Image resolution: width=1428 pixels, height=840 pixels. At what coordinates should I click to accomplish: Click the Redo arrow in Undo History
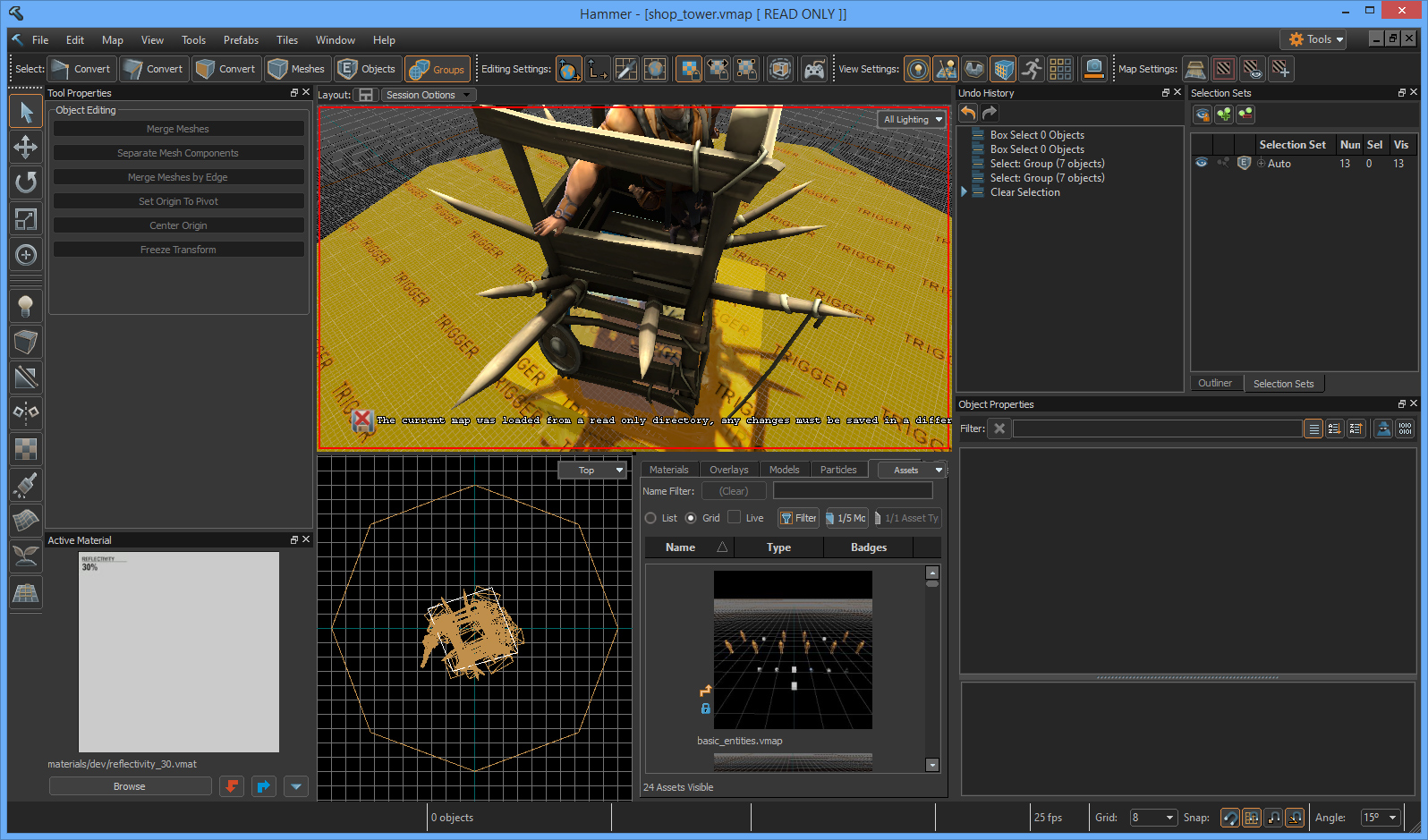coord(990,113)
